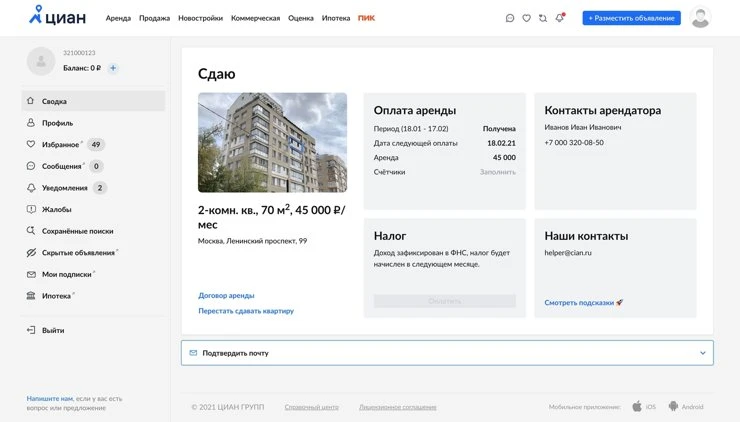Open the Справочный центр footer link
740x422 pixels.
311,407
